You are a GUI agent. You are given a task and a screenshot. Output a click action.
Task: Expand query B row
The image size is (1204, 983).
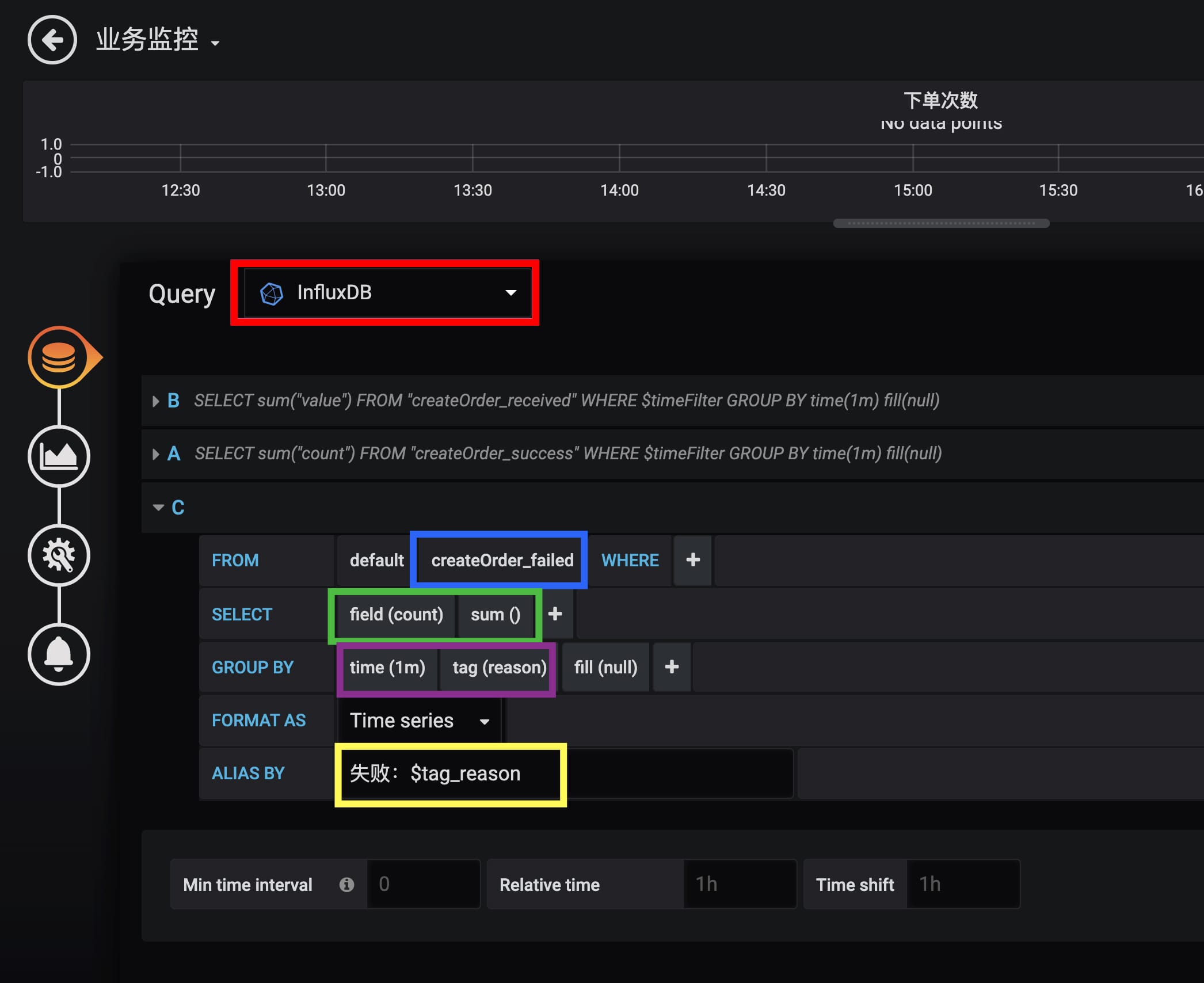click(156, 401)
